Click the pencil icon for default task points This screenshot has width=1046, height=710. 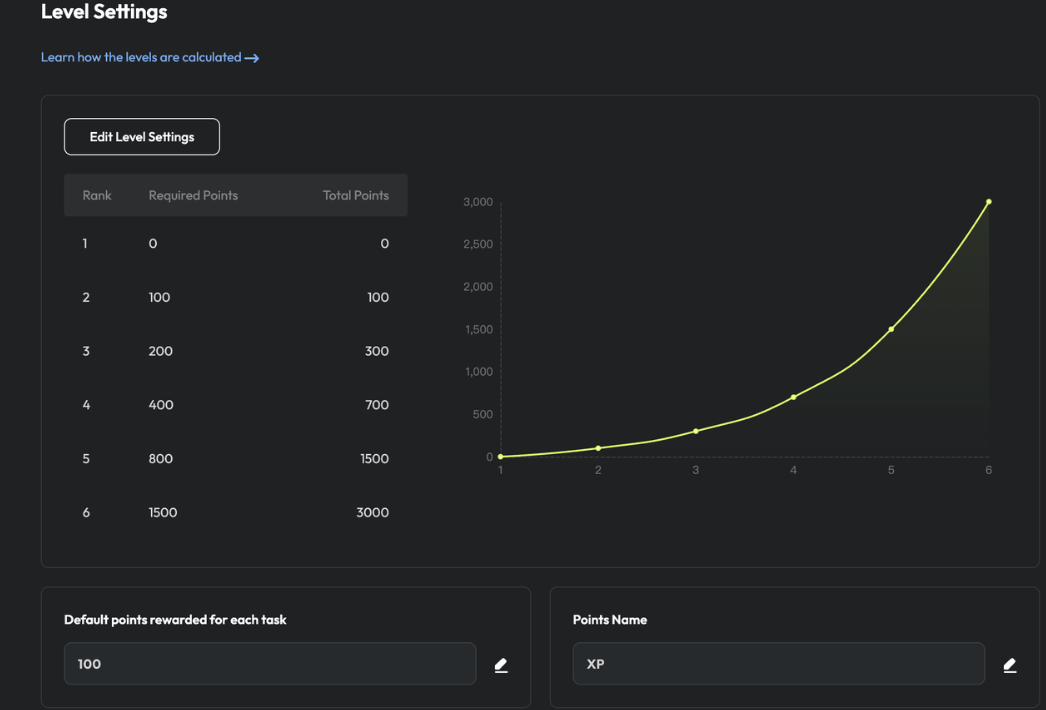(x=501, y=665)
